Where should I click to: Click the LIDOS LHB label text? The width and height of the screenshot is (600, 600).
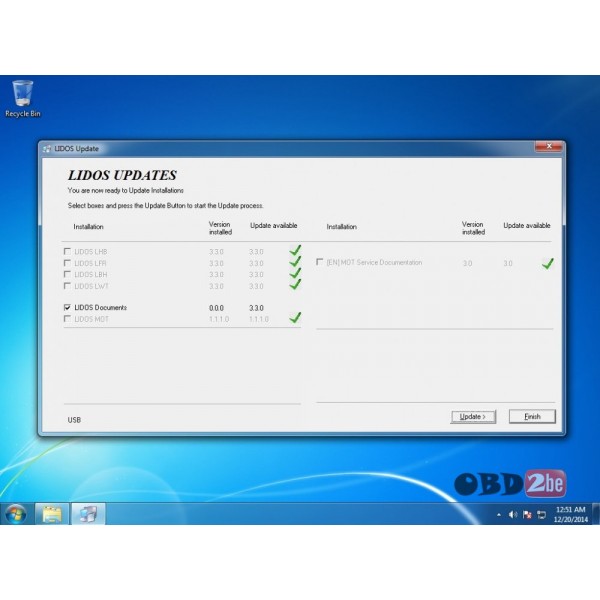click(91, 252)
